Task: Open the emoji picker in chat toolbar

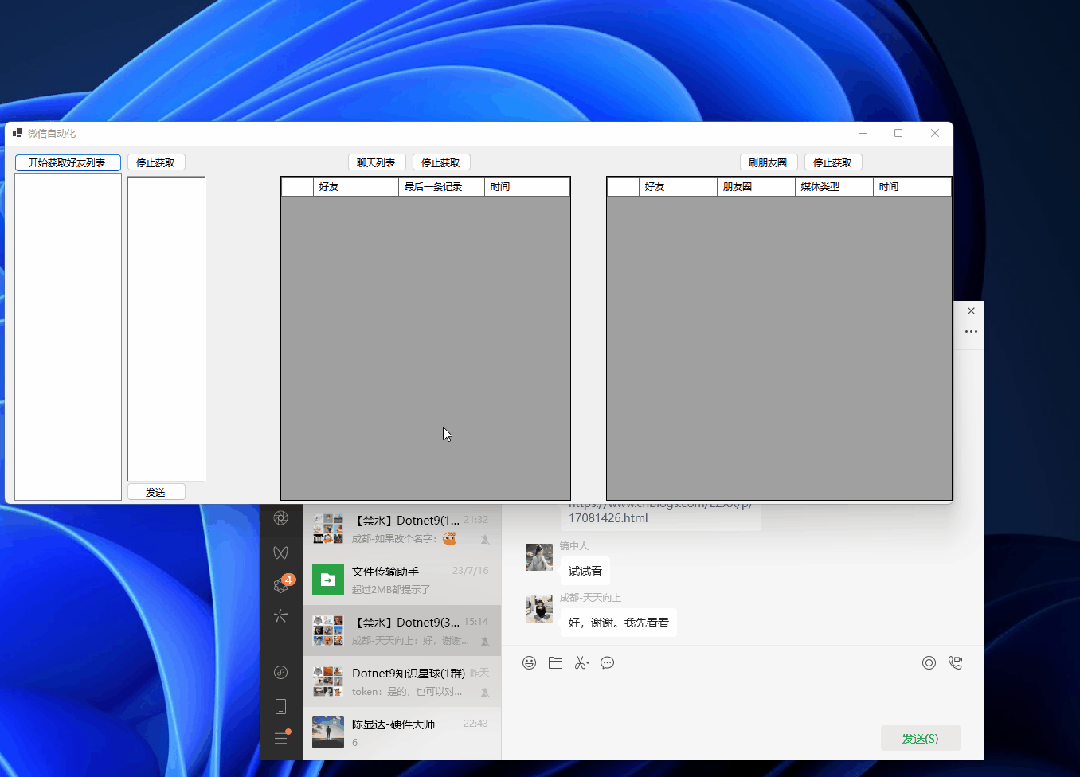Action: (529, 662)
